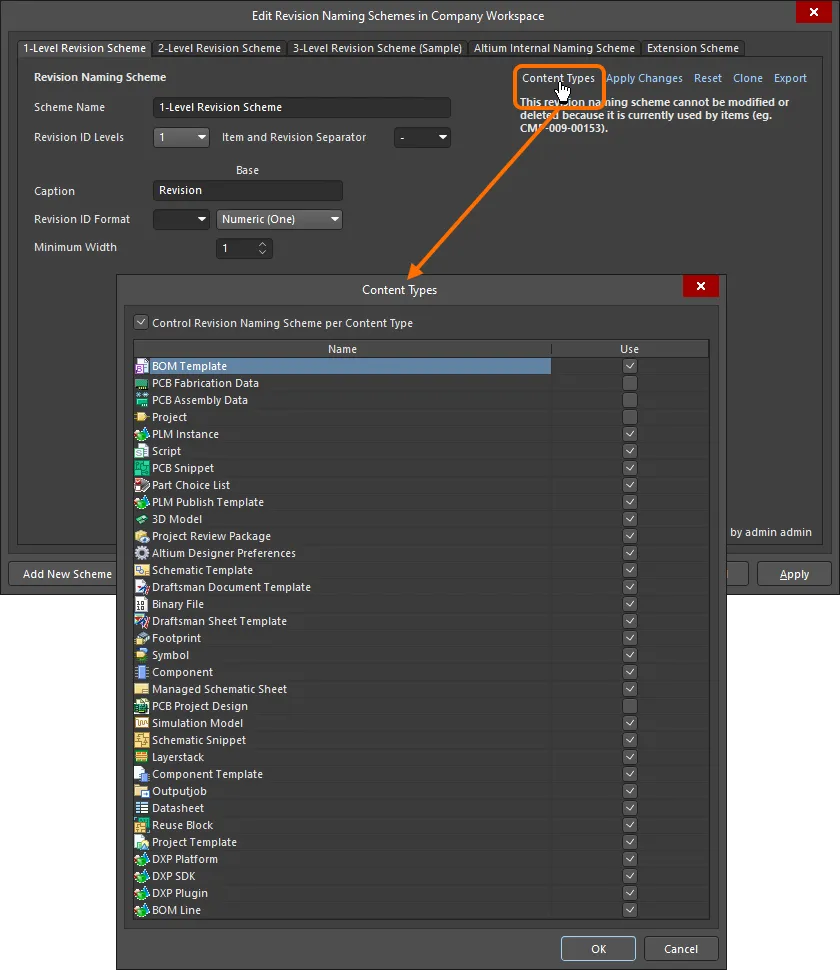Toggle Control Revision Naming Scheme per Content Type
Screen dimensions: 840x970
141,322
